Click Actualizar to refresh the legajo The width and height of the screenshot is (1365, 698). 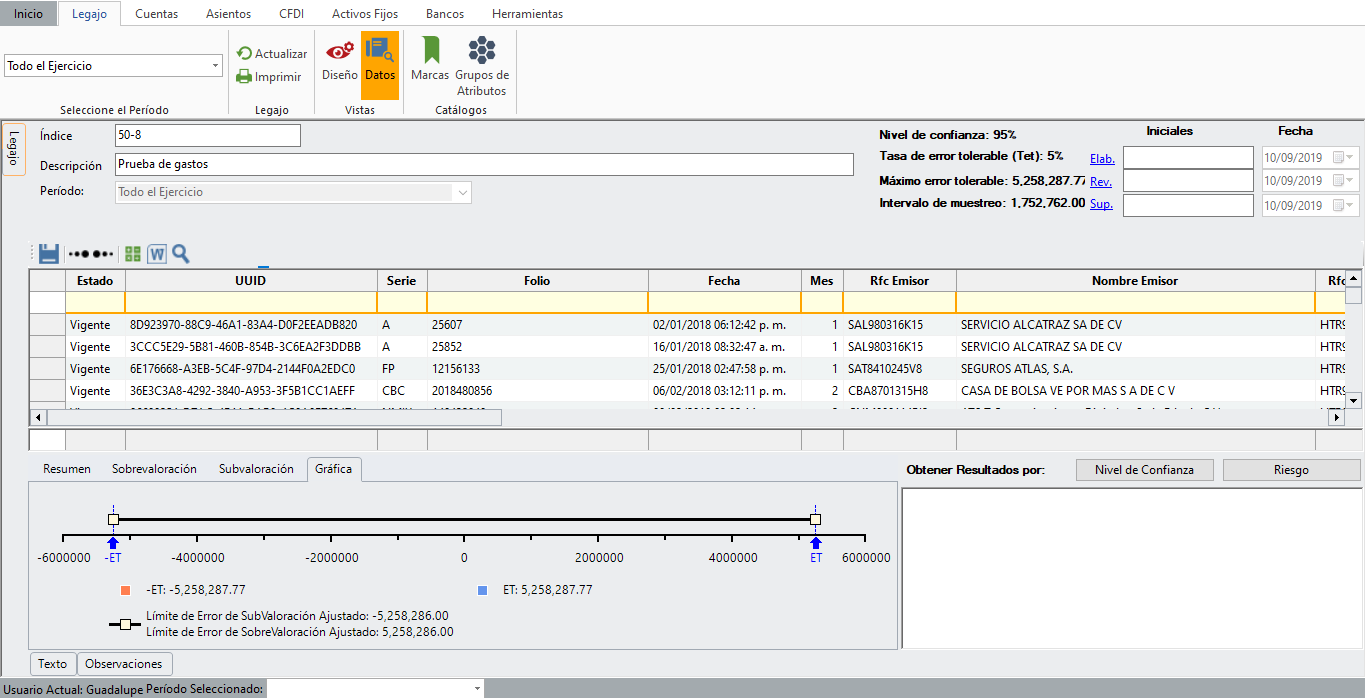point(272,54)
